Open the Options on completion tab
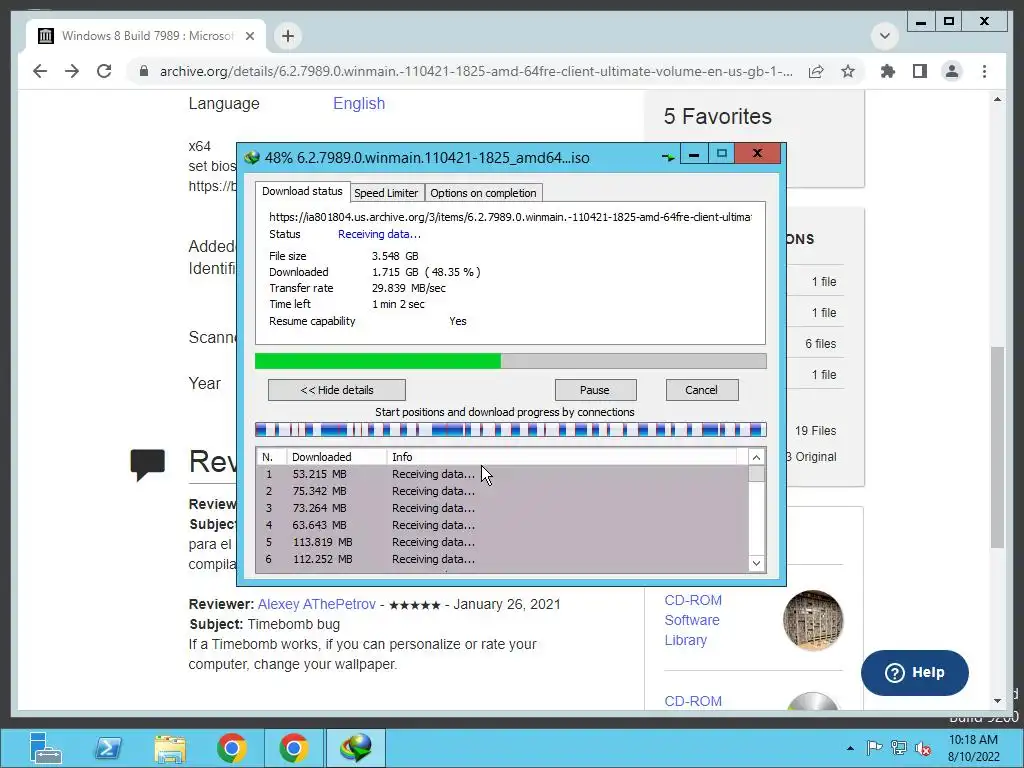The width and height of the screenshot is (1024, 768). 483,193
